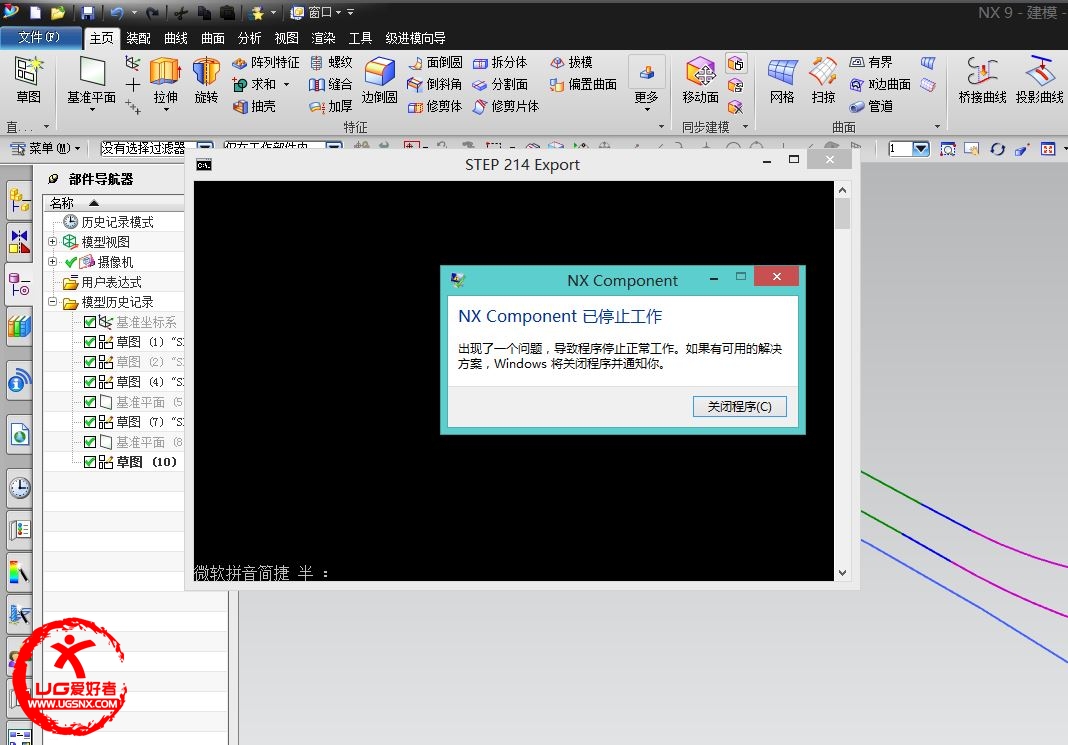The height and width of the screenshot is (745, 1068).
Task: Toggle checkbox for 草图 (7) feature
Action: click(90, 422)
